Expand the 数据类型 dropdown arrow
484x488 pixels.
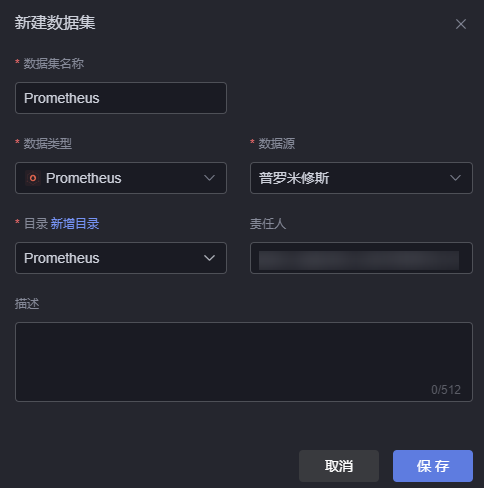[209, 178]
